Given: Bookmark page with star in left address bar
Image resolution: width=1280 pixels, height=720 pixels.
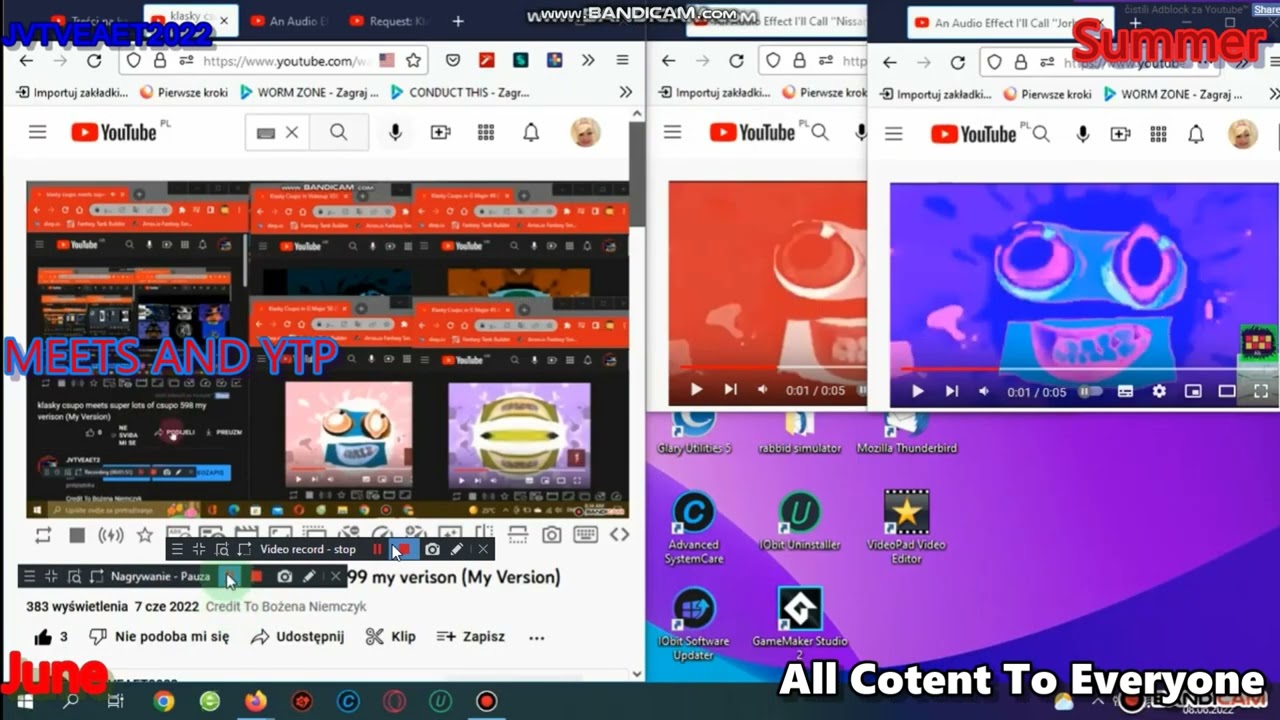Looking at the screenshot, I should 413,60.
